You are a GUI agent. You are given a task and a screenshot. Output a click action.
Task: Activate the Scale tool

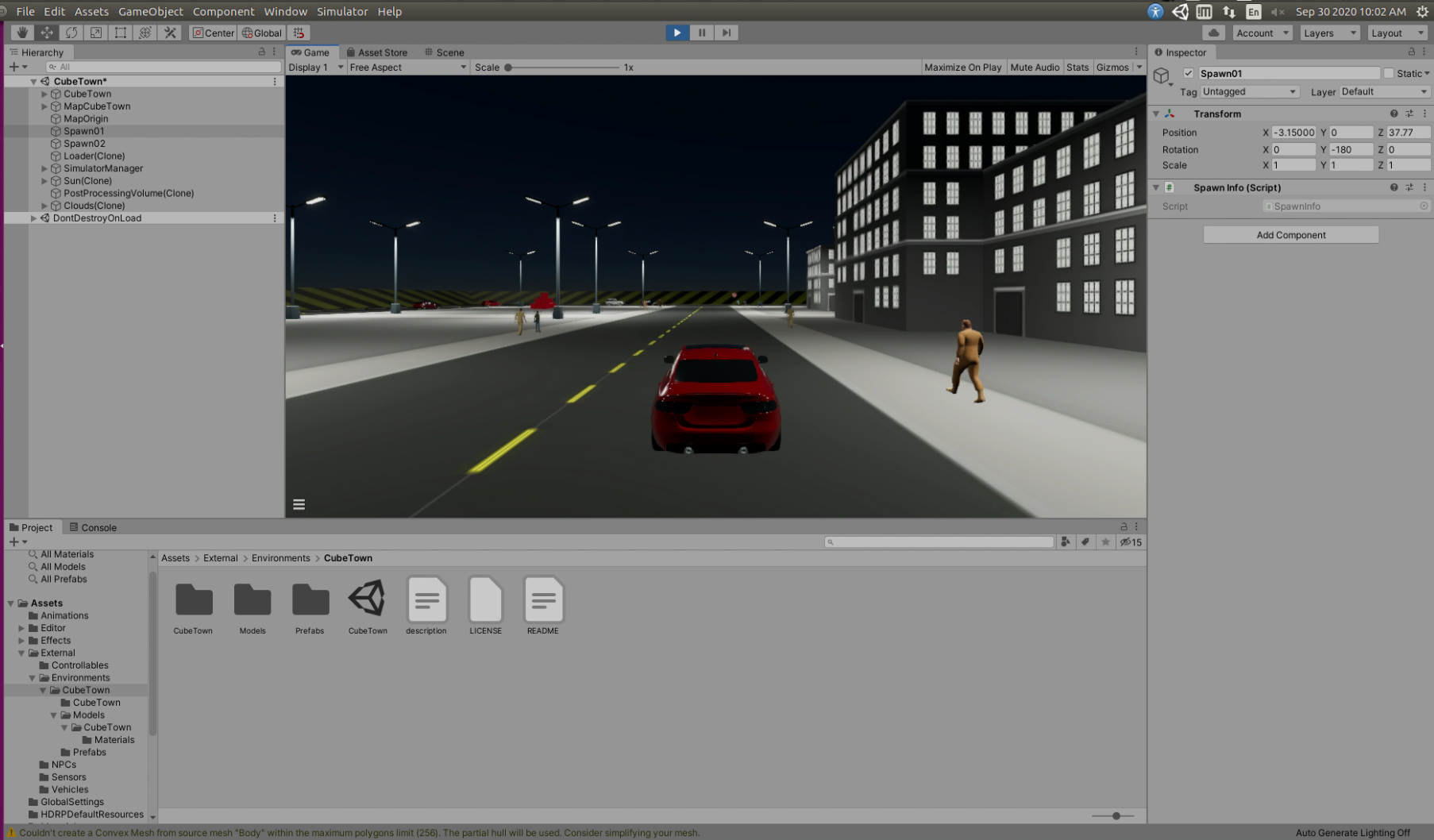(x=95, y=33)
